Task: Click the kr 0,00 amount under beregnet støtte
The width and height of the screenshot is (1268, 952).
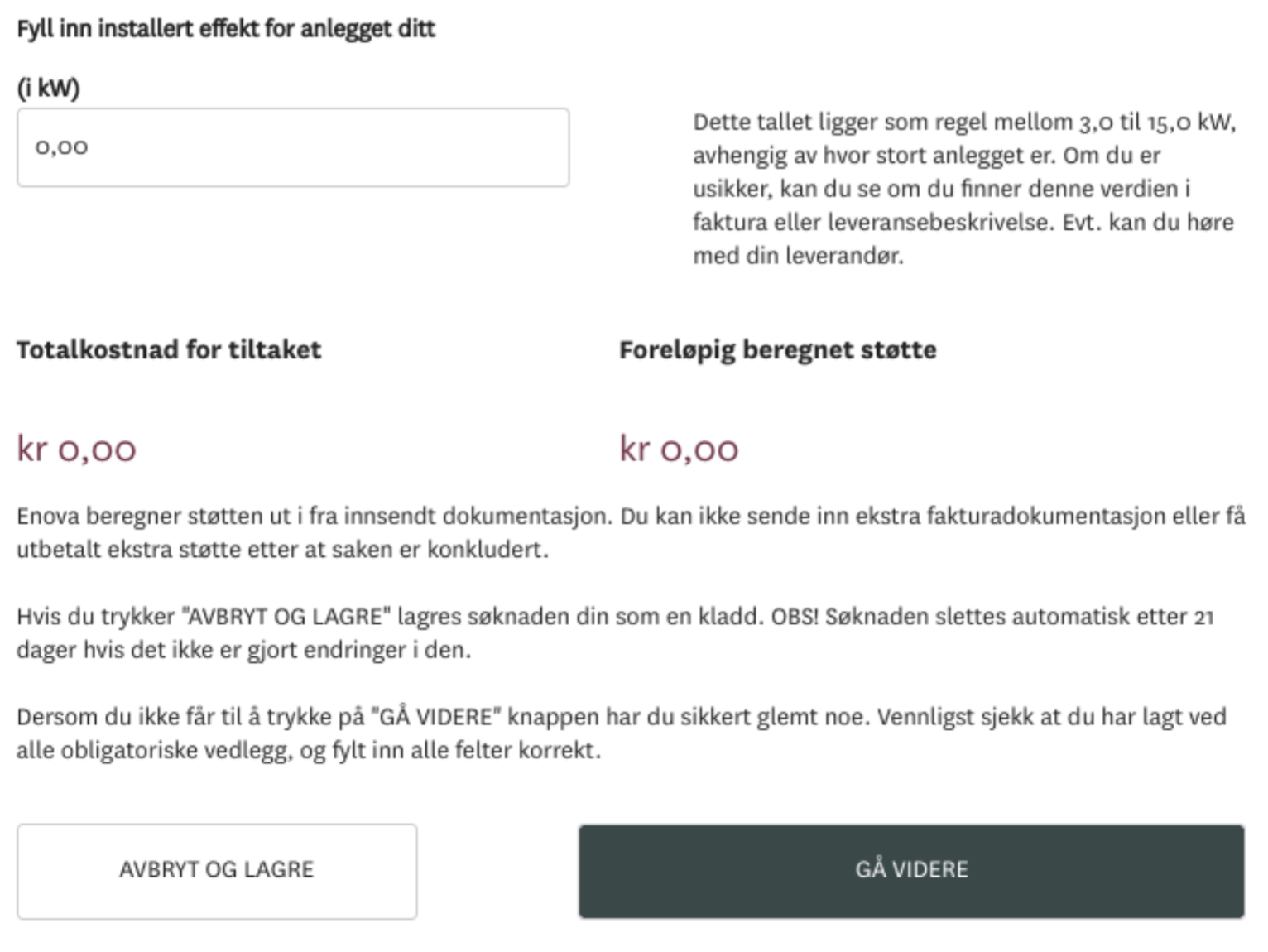Action: coord(679,450)
